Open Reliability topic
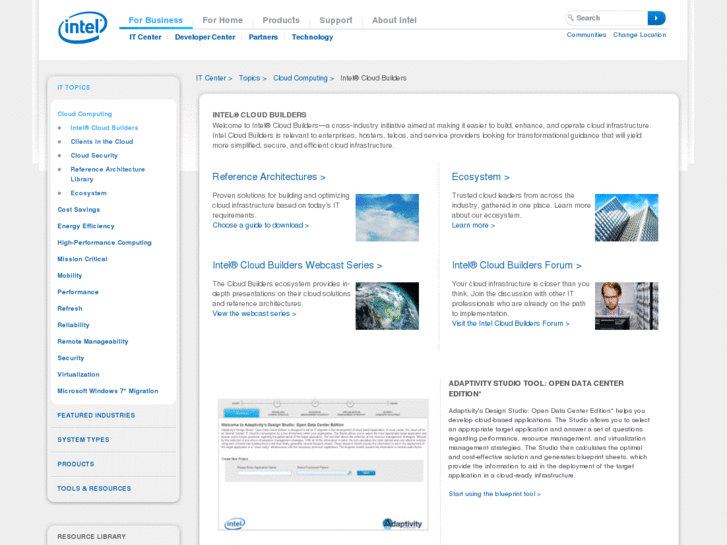 [x=73, y=325]
